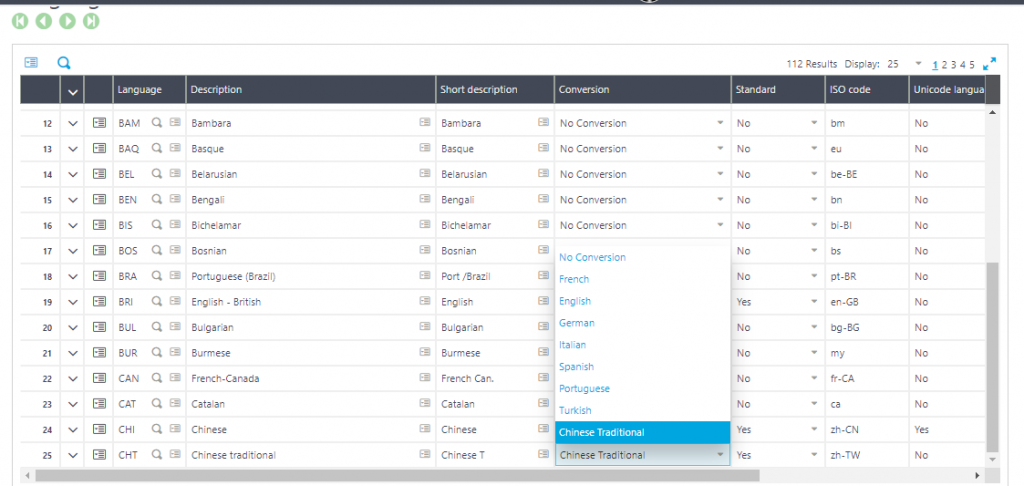Viewport: 1024px width, 486px height.
Task: Open the detail icon next to BEL code
Action: pos(174,174)
